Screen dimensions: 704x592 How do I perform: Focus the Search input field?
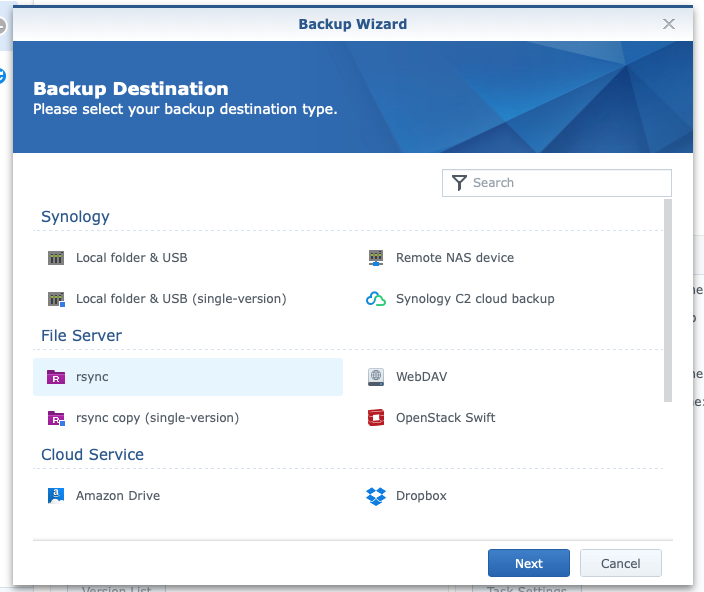pyautogui.click(x=557, y=183)
